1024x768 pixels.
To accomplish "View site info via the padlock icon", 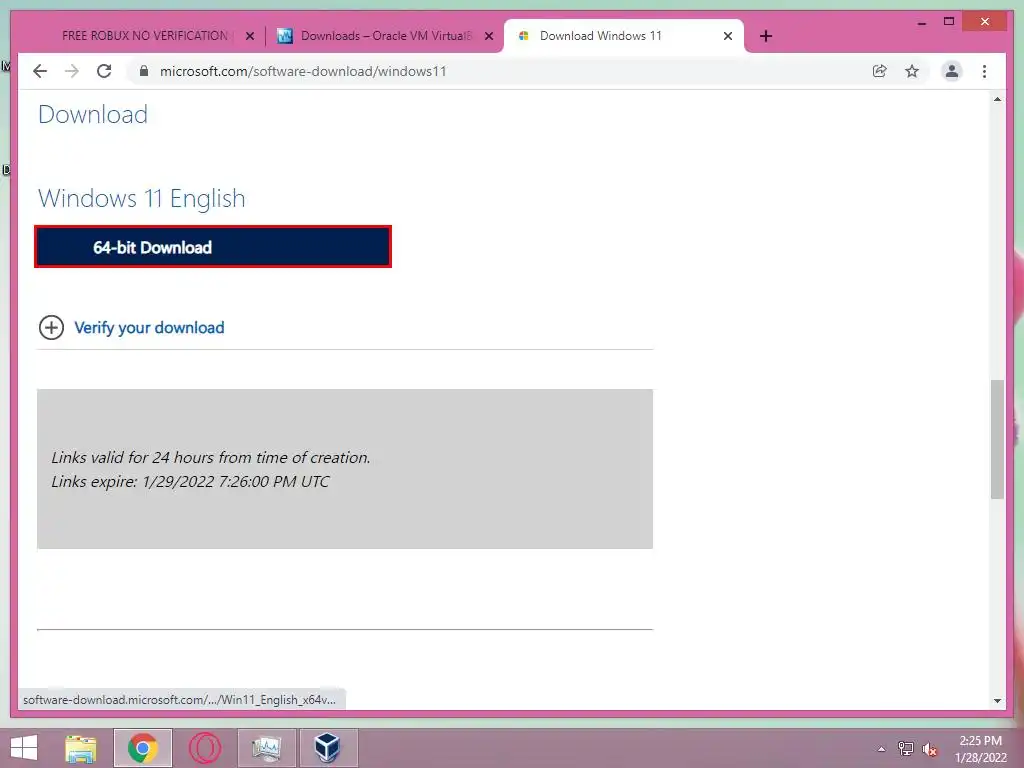I will pyautogui.click(x=144, y=71).
